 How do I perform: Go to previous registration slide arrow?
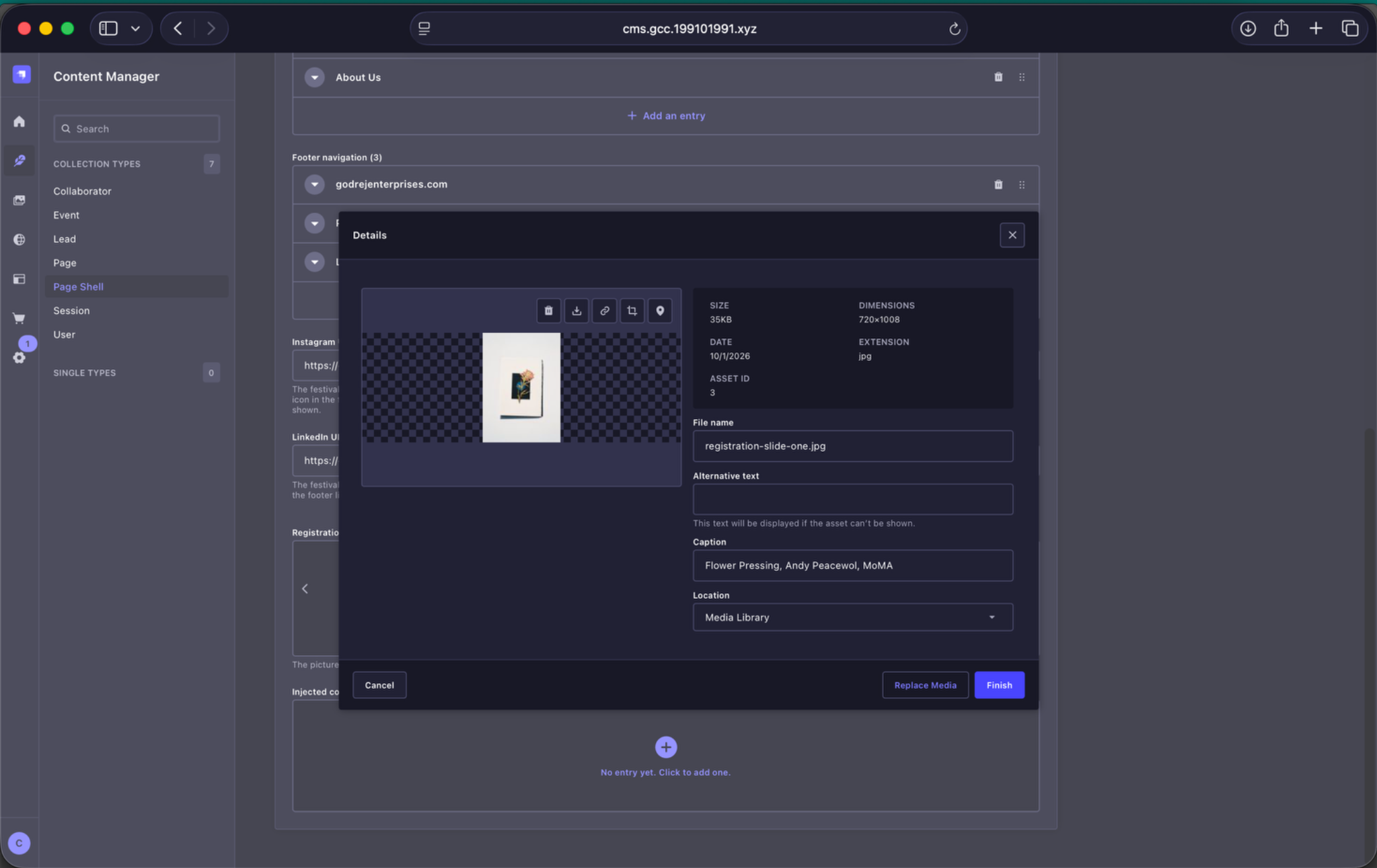coord(305,589)
